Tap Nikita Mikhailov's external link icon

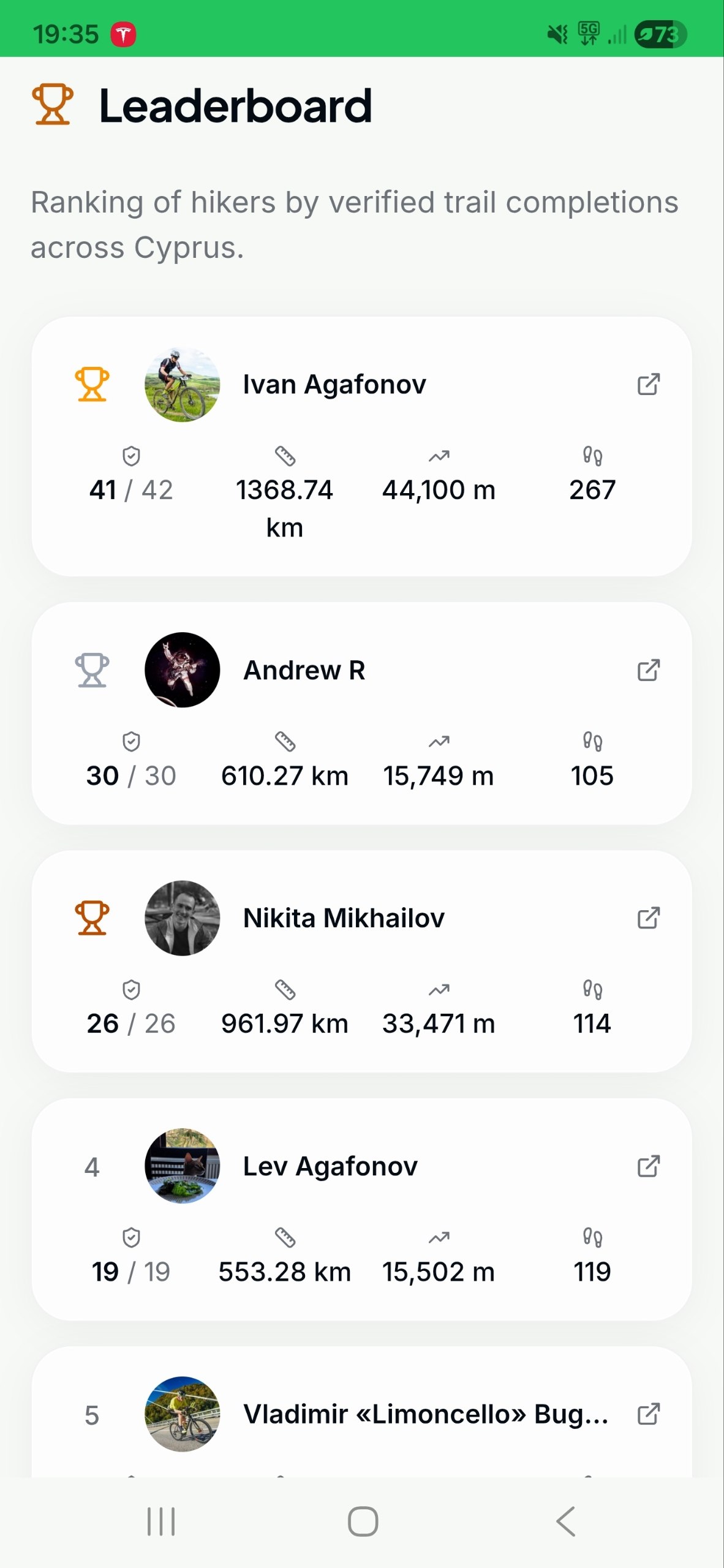[x=649, y=918]
